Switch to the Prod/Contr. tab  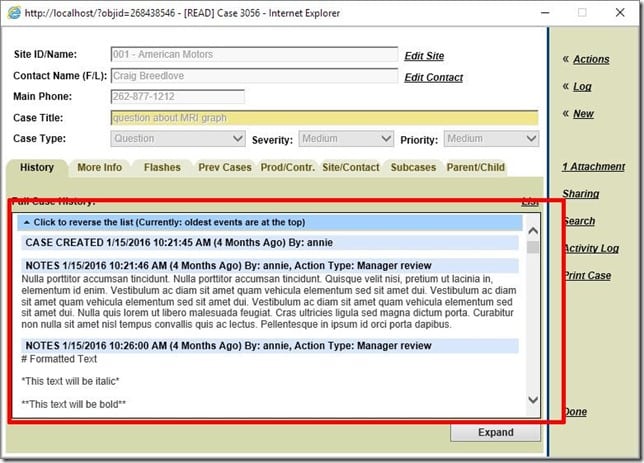click(288, 168)
